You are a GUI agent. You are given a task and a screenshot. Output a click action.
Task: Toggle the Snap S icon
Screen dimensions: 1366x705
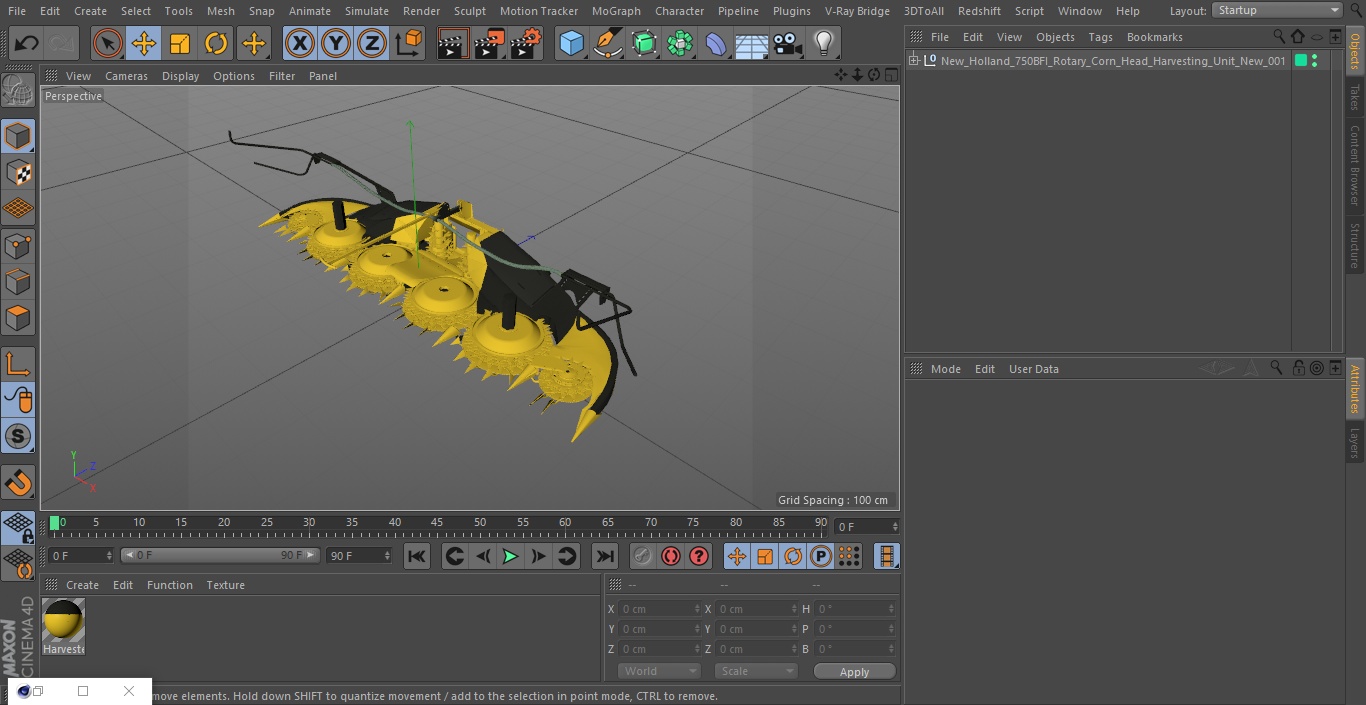coord(18,436)
